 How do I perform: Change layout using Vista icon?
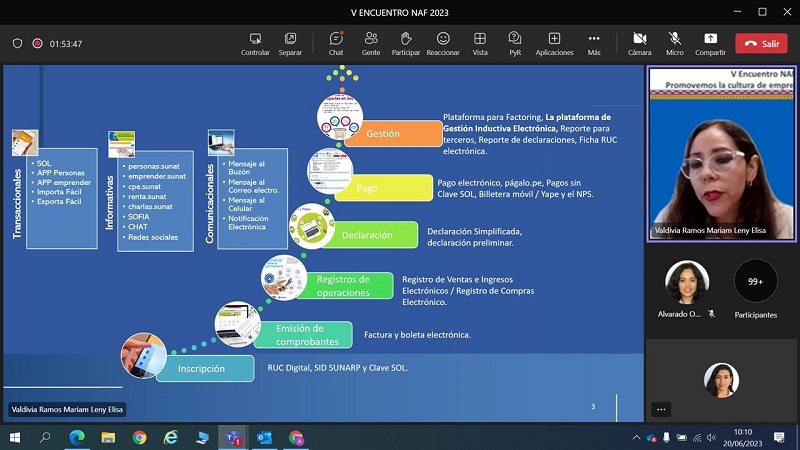[x=480, y=43]
